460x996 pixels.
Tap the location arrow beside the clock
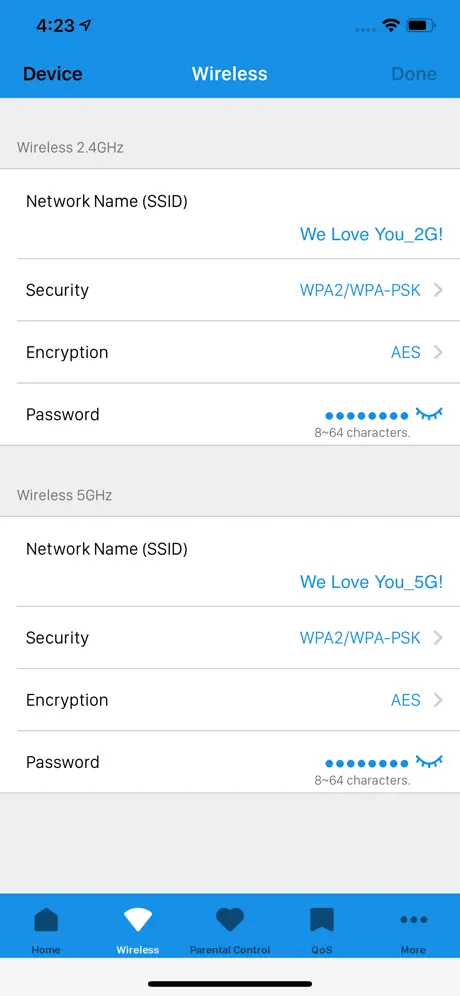[85, 26]
